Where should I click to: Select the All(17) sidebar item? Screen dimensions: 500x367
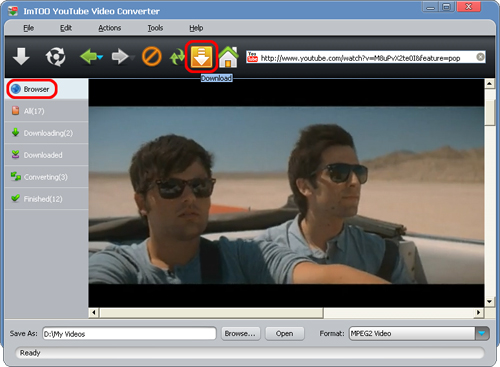pyautogui.click(x=46, y=111)
